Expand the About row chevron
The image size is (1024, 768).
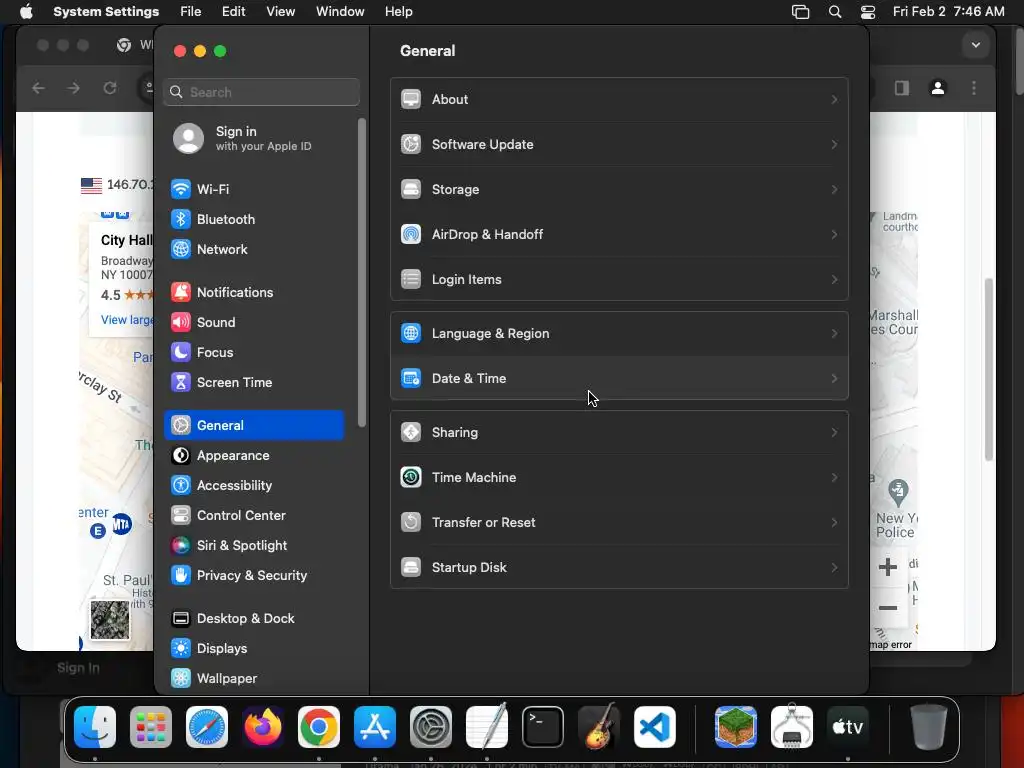pos(834,100)
